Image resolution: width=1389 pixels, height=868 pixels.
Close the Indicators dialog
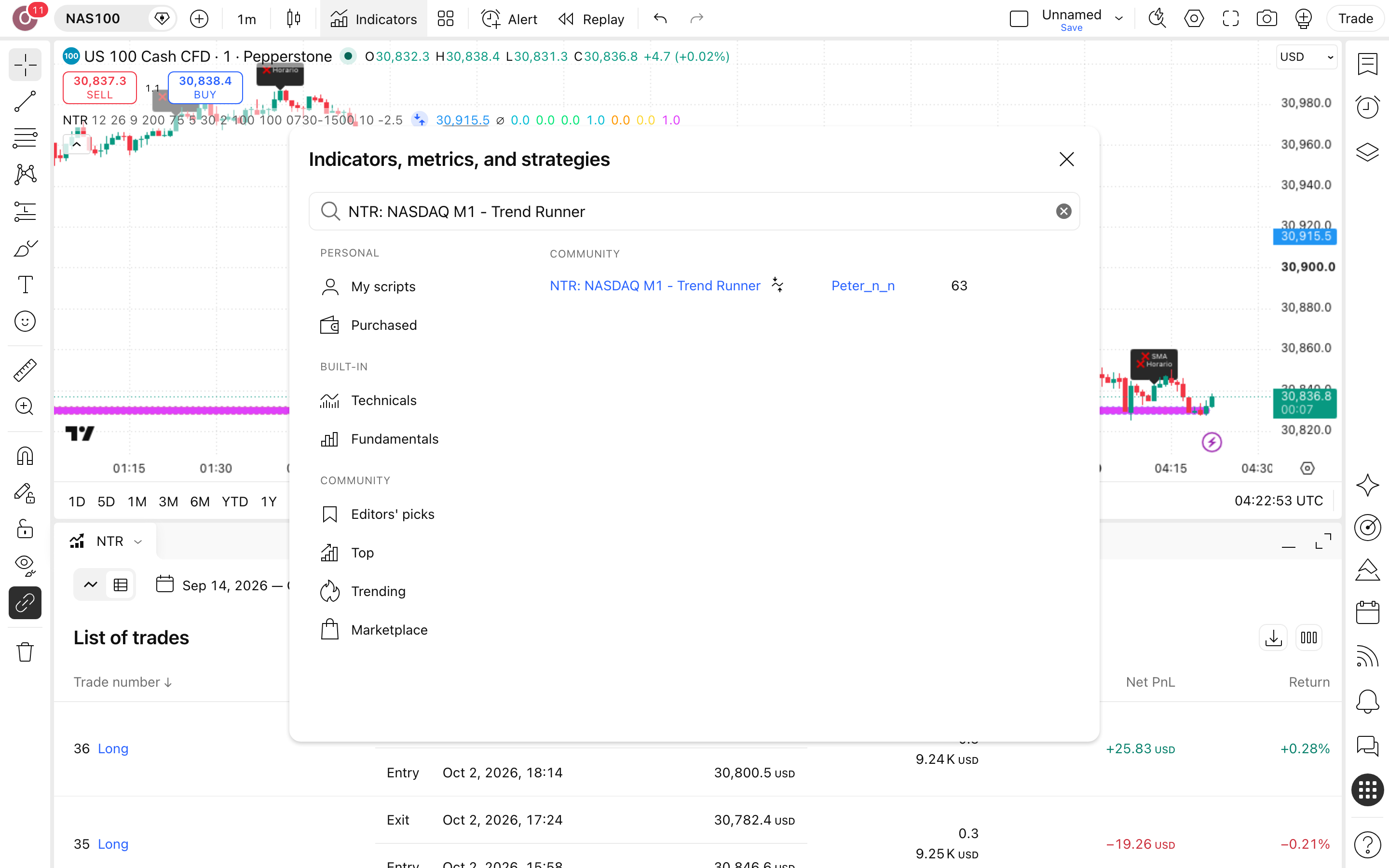1066,159
